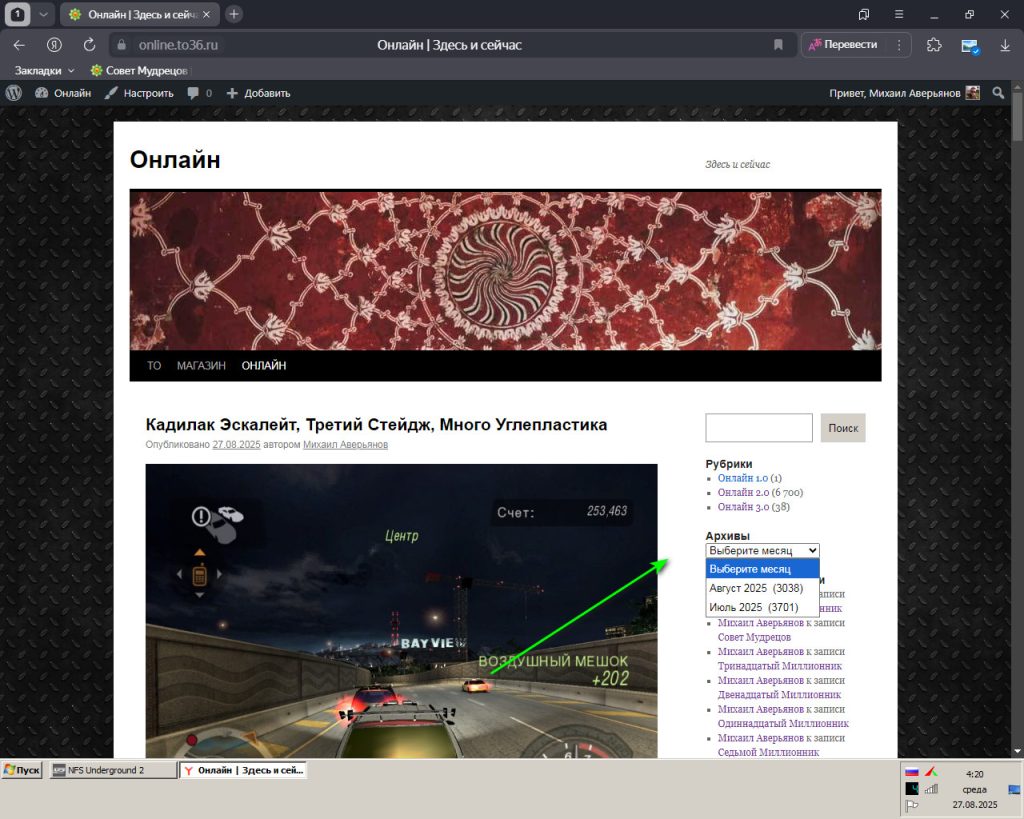Click the Поиск search button

coord(843,428)
